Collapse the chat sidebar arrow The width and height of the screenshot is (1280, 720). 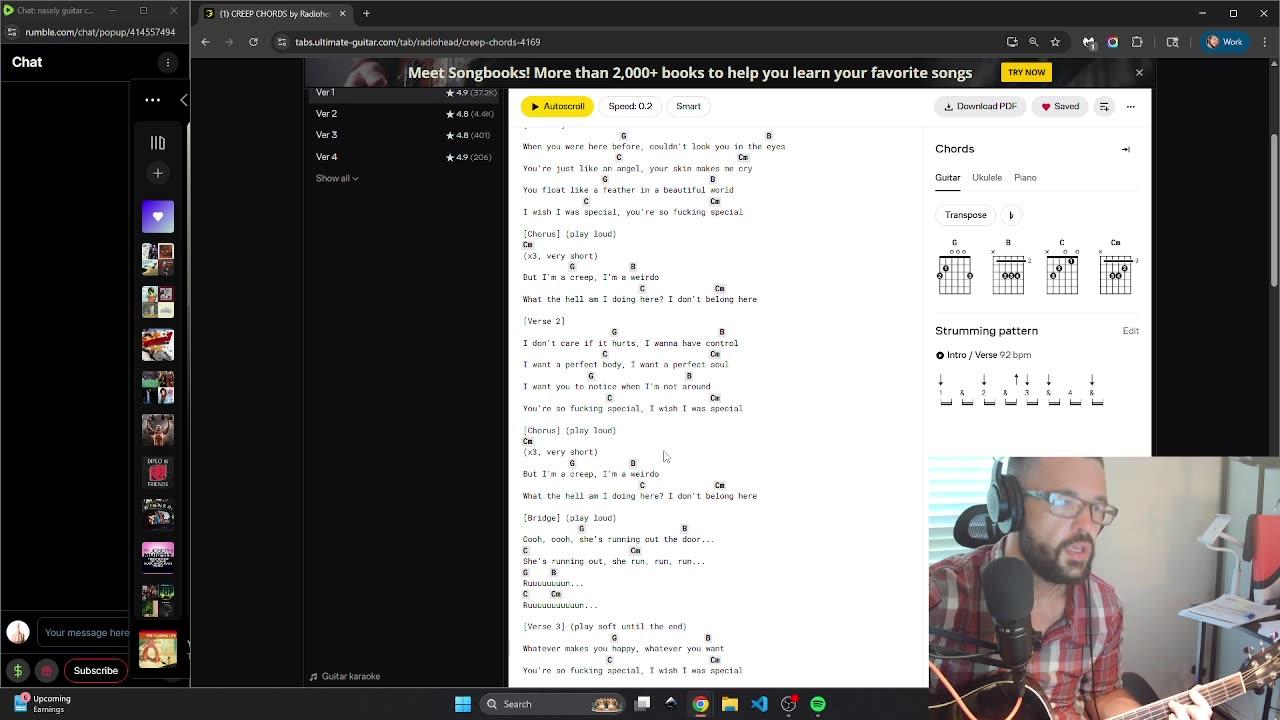click(183, 100)
